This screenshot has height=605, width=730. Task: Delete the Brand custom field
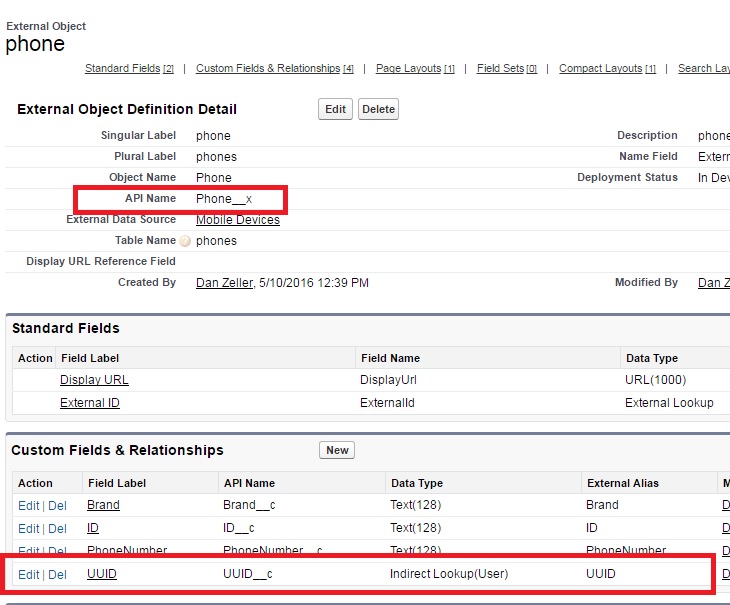(x=57, y=506)
